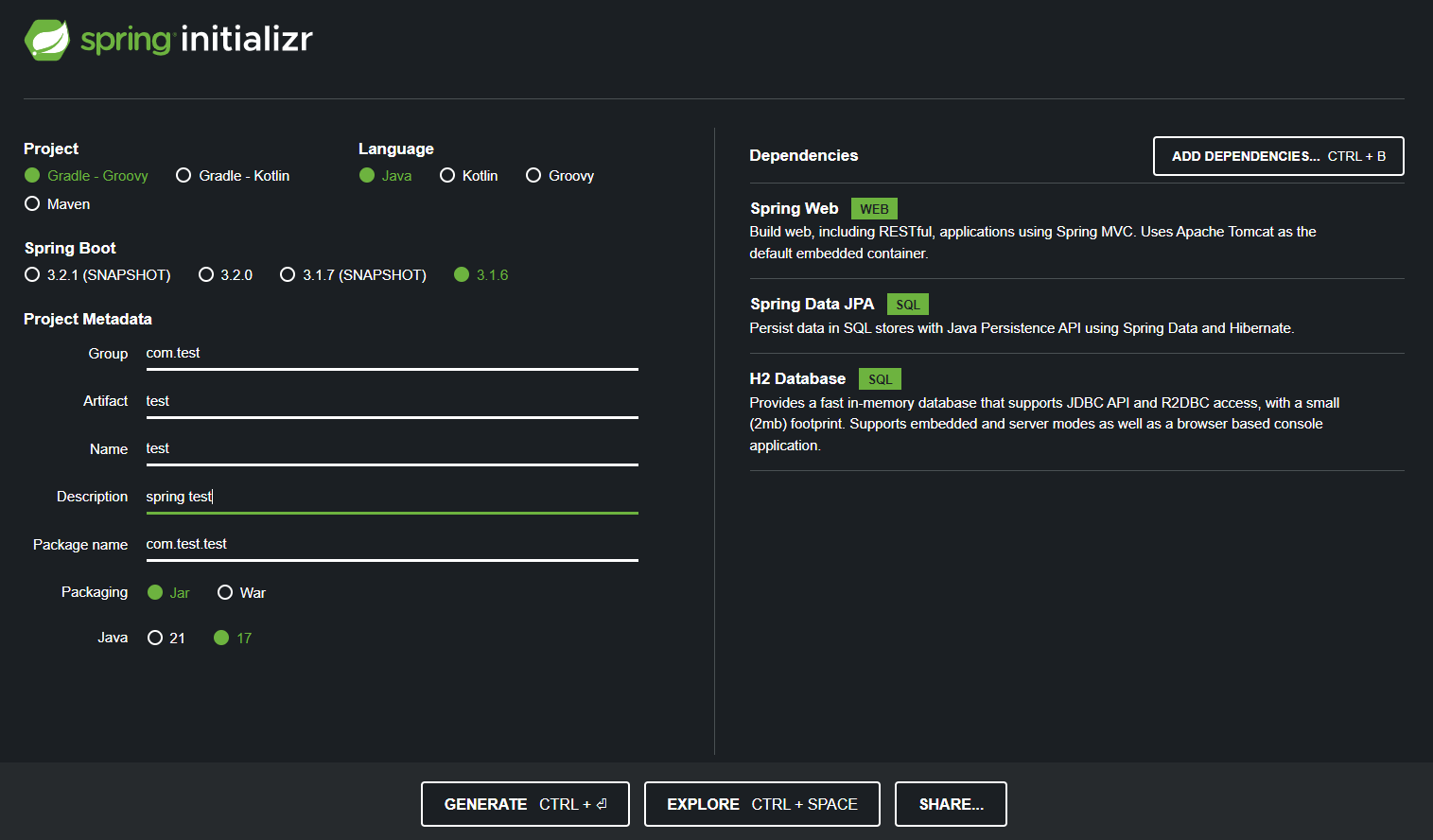
Task: Select Java language option
Action: [385, 176]
